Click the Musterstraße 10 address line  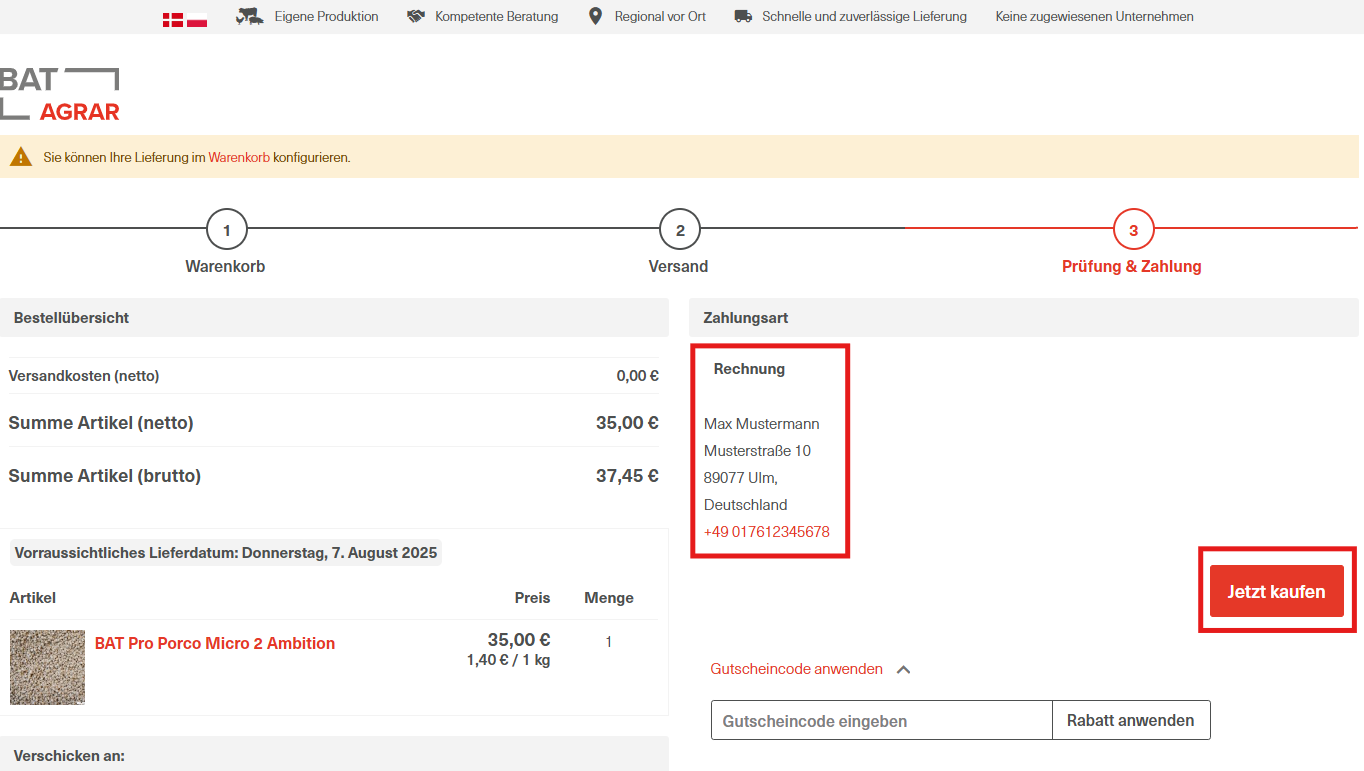(x=757, y=451)
